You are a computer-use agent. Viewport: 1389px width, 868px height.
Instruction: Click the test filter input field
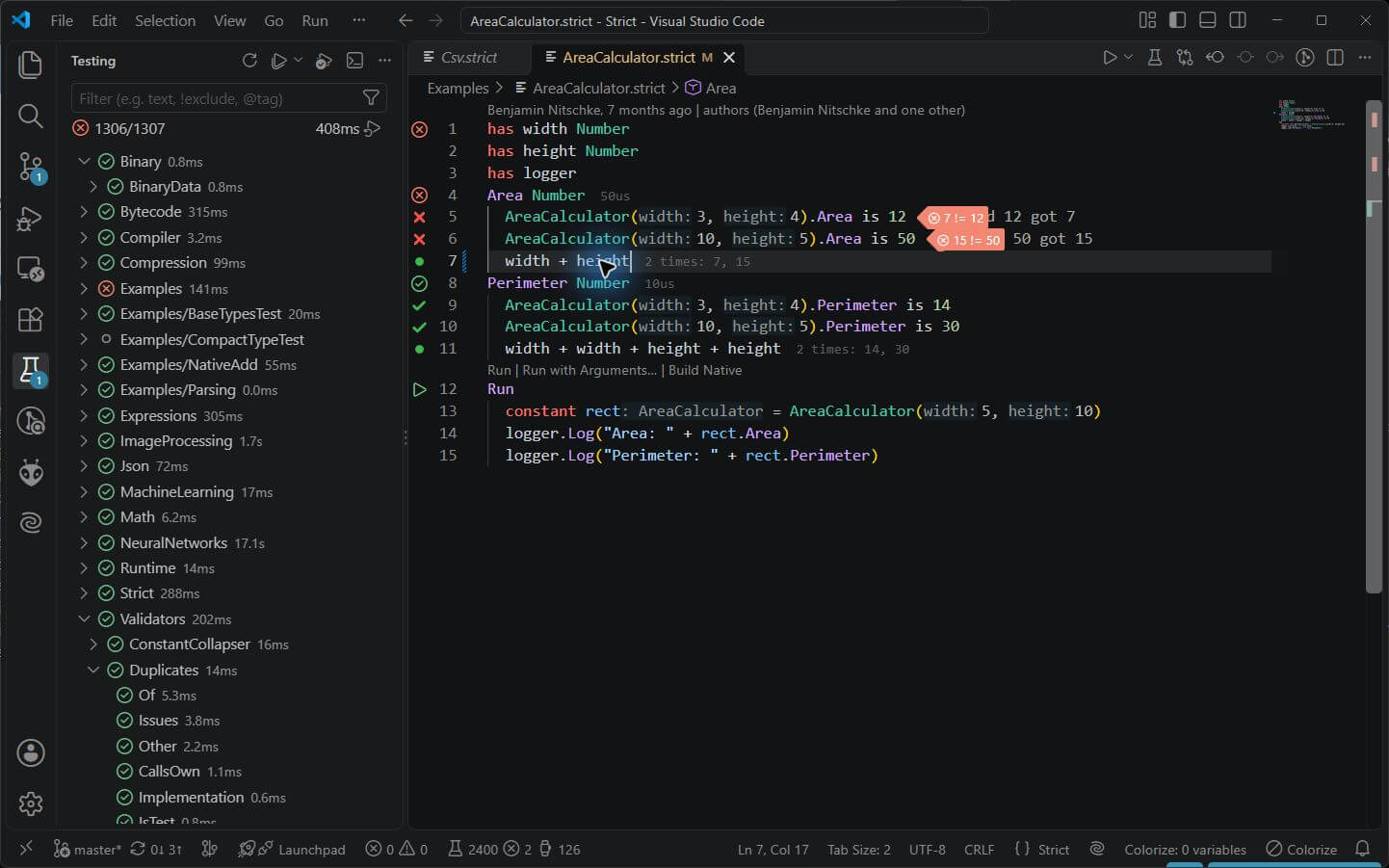(x=216, y=98)
